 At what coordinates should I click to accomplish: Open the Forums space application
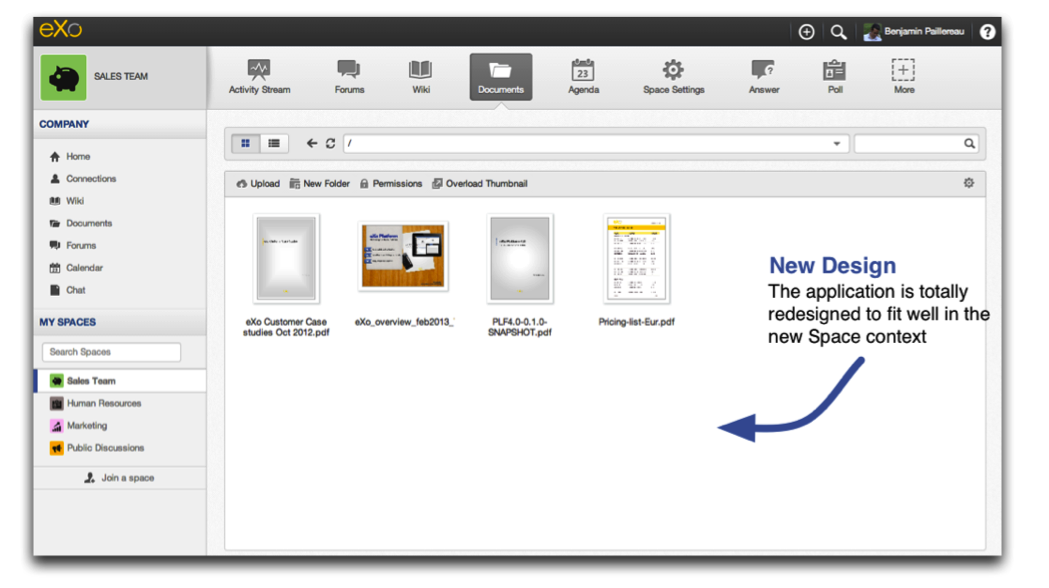point(349,77)
